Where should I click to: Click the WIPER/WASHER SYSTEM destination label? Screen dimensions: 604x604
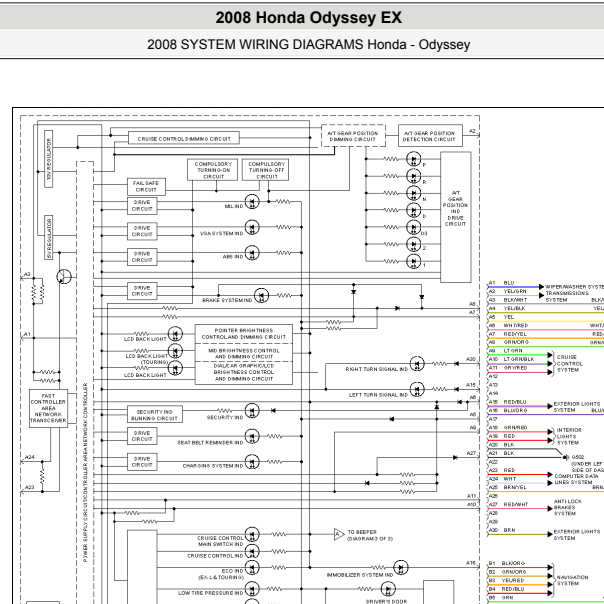point(574,287)
